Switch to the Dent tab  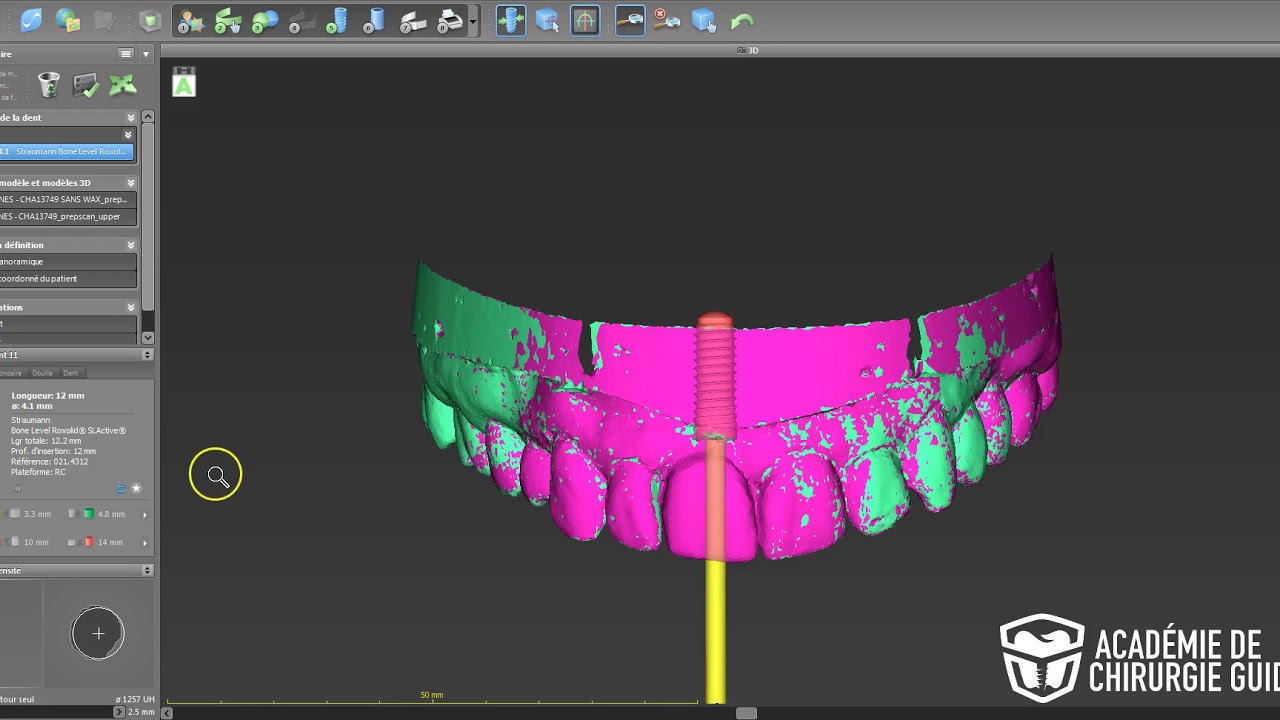click(70, 373)
